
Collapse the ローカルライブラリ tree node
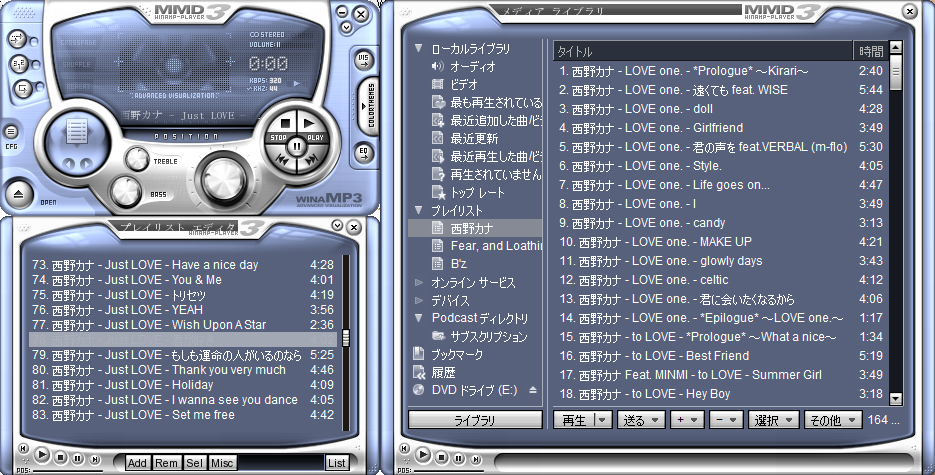[419, 48]
